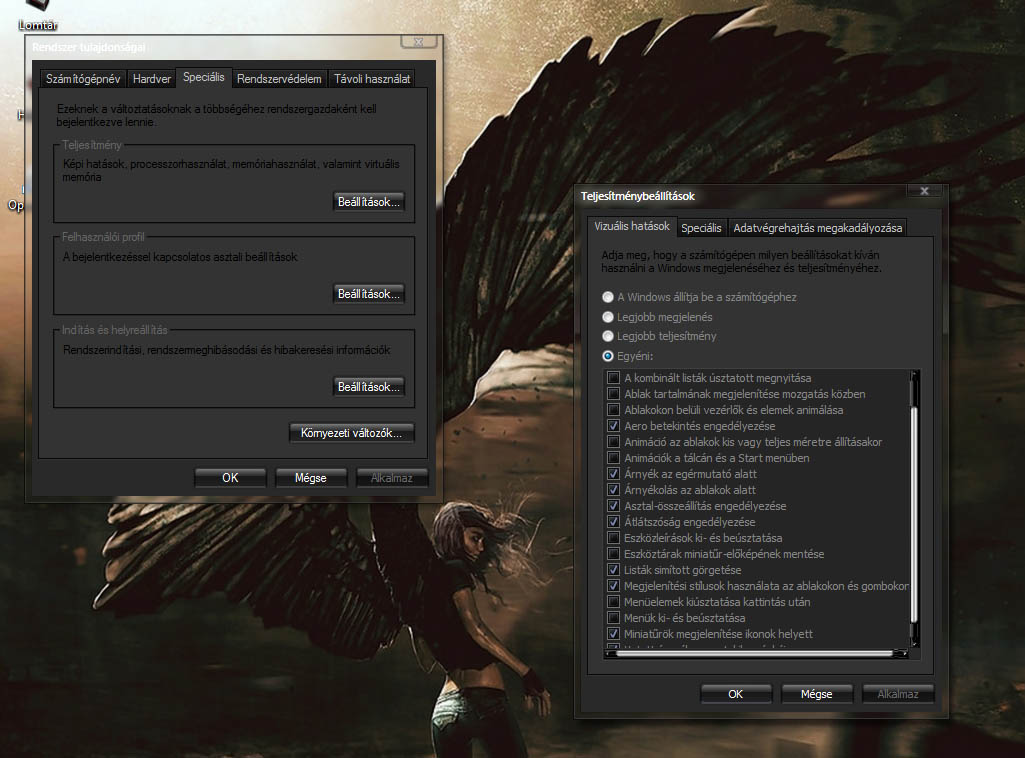This screenshot has height=758, width=1025.
Task: Enable Menük ki- és beúsztatása
Action: (x=614, y=618)
